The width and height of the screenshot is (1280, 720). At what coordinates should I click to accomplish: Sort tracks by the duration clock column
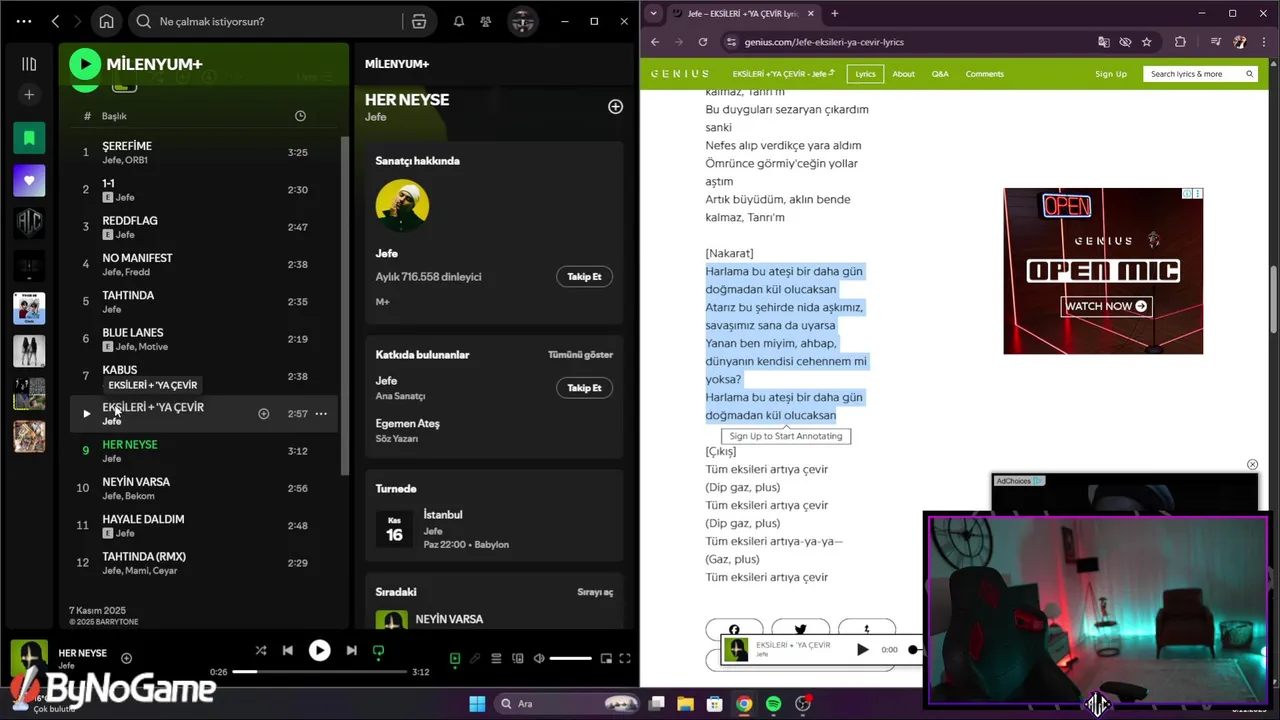point(300,116)
